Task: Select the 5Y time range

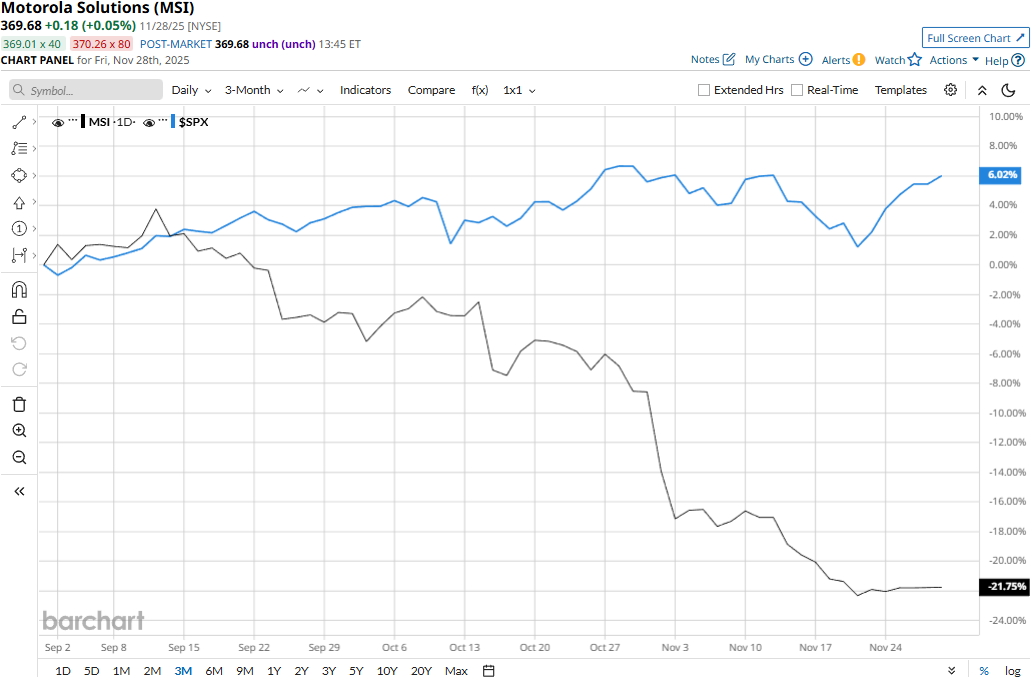Action: 356,670
